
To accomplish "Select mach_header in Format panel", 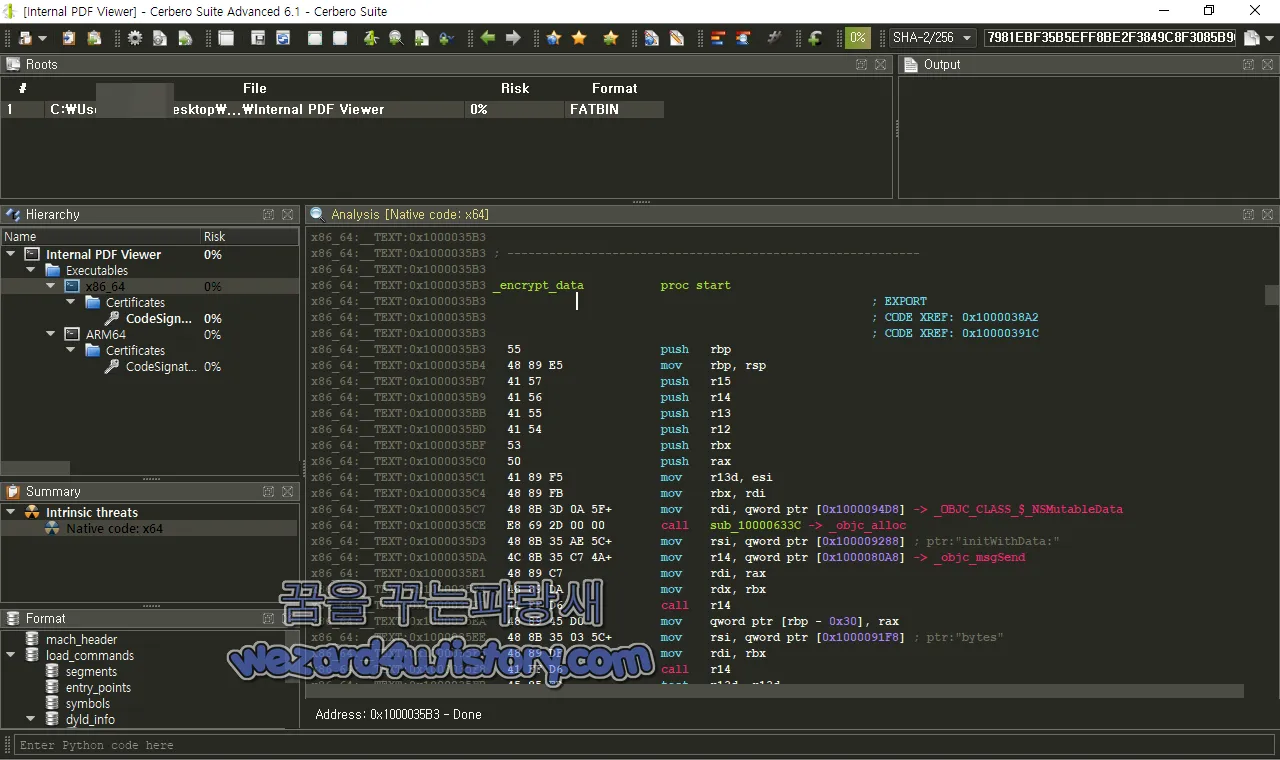I will pyautogui.click(x=81, y=640).
